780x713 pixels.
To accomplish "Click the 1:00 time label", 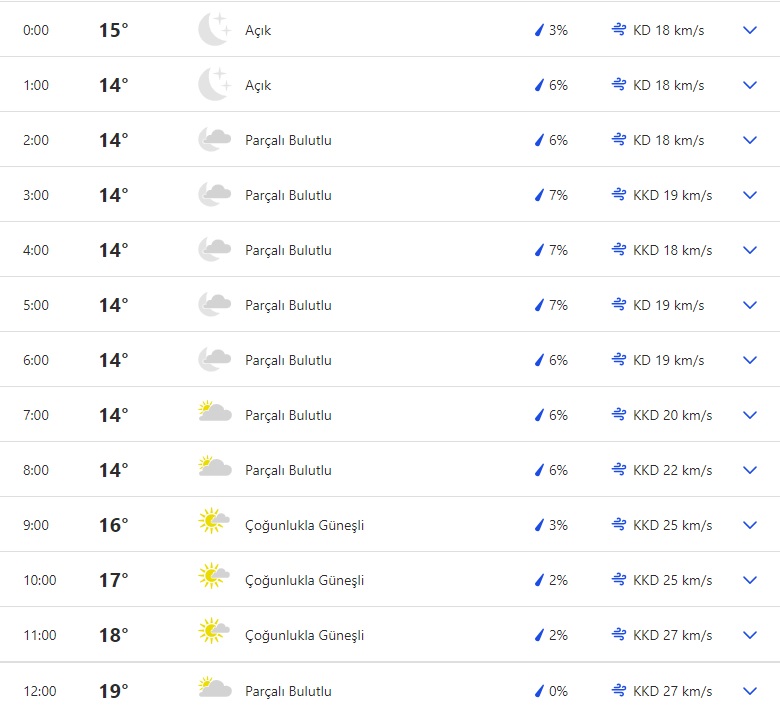I will [36, 85].
